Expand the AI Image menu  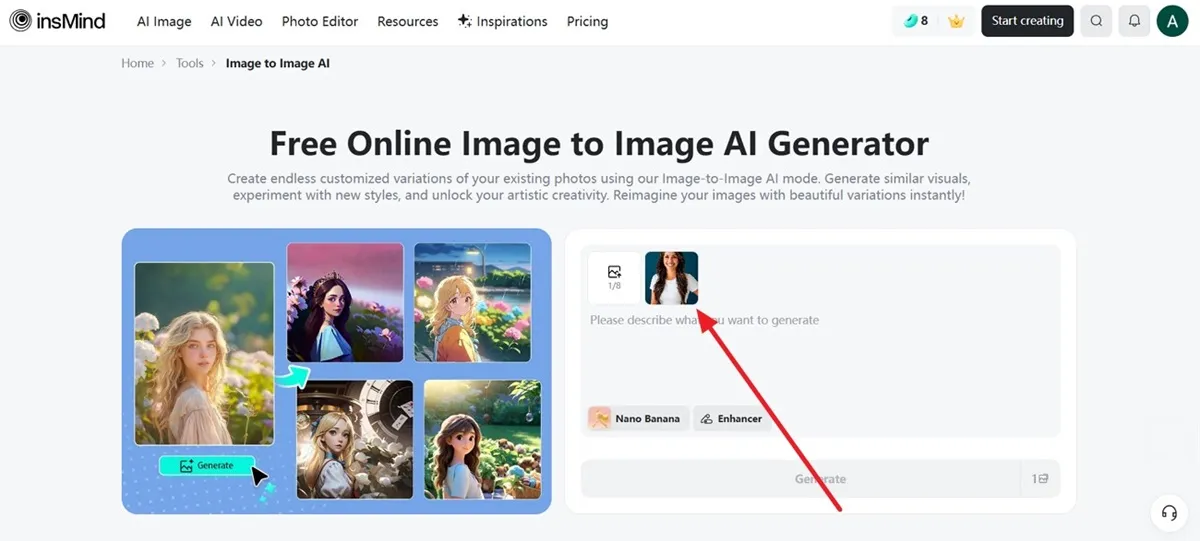click(x=164, y=21)
